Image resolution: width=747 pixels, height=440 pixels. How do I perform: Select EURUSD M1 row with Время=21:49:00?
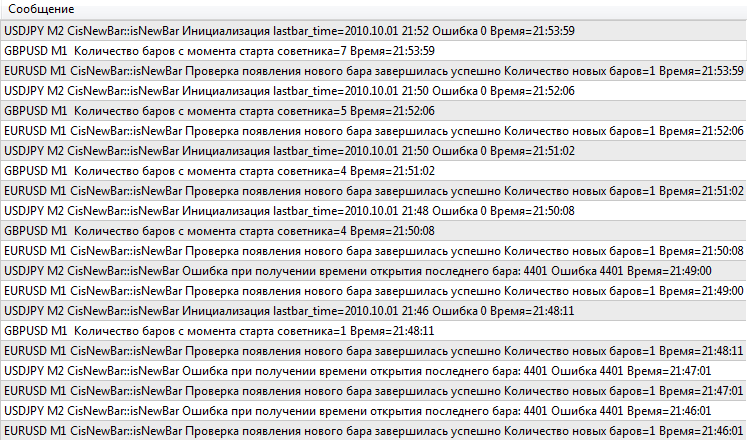pos(374,291)
